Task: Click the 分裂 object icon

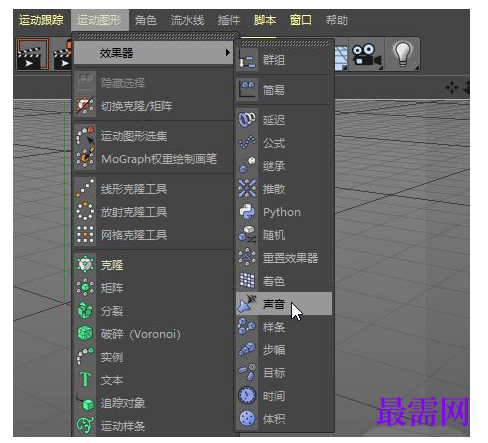Action: tap(85, 310)
